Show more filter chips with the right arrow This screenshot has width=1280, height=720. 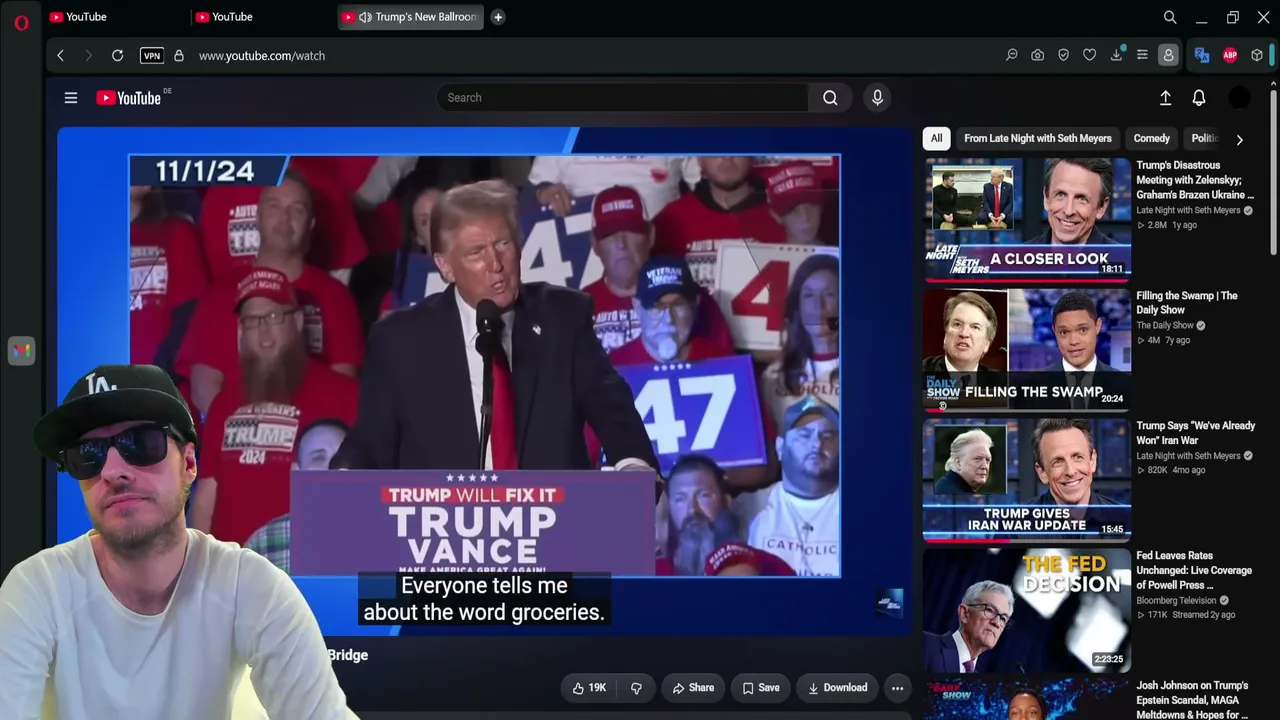click(x=1239, y=139)
